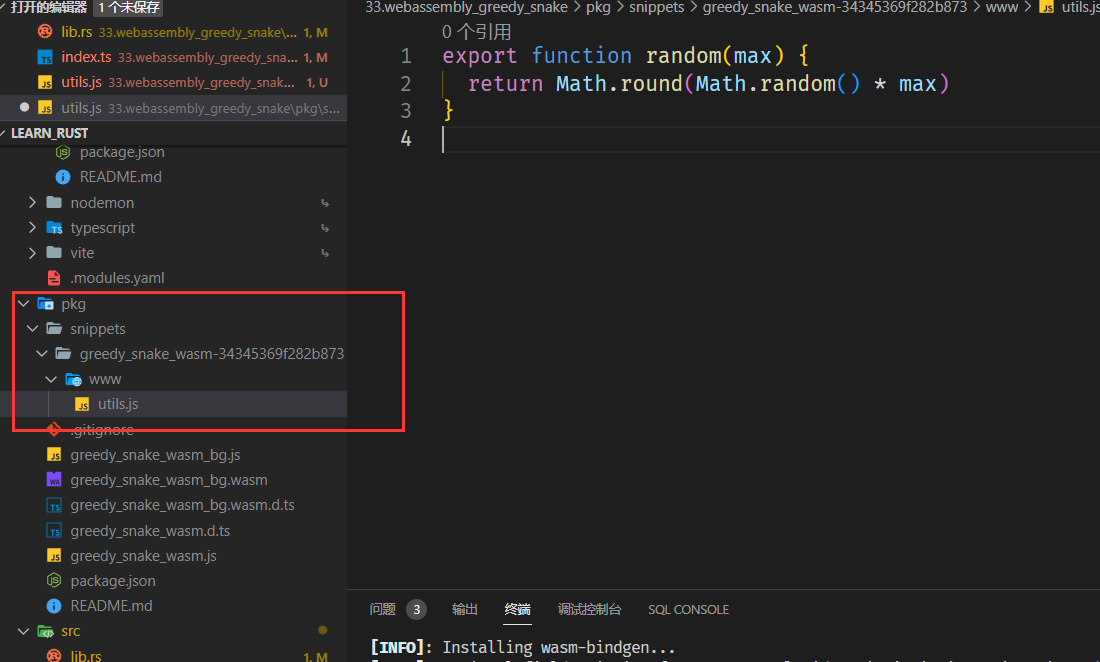Click the www folder globe icon

coord(73,379)
